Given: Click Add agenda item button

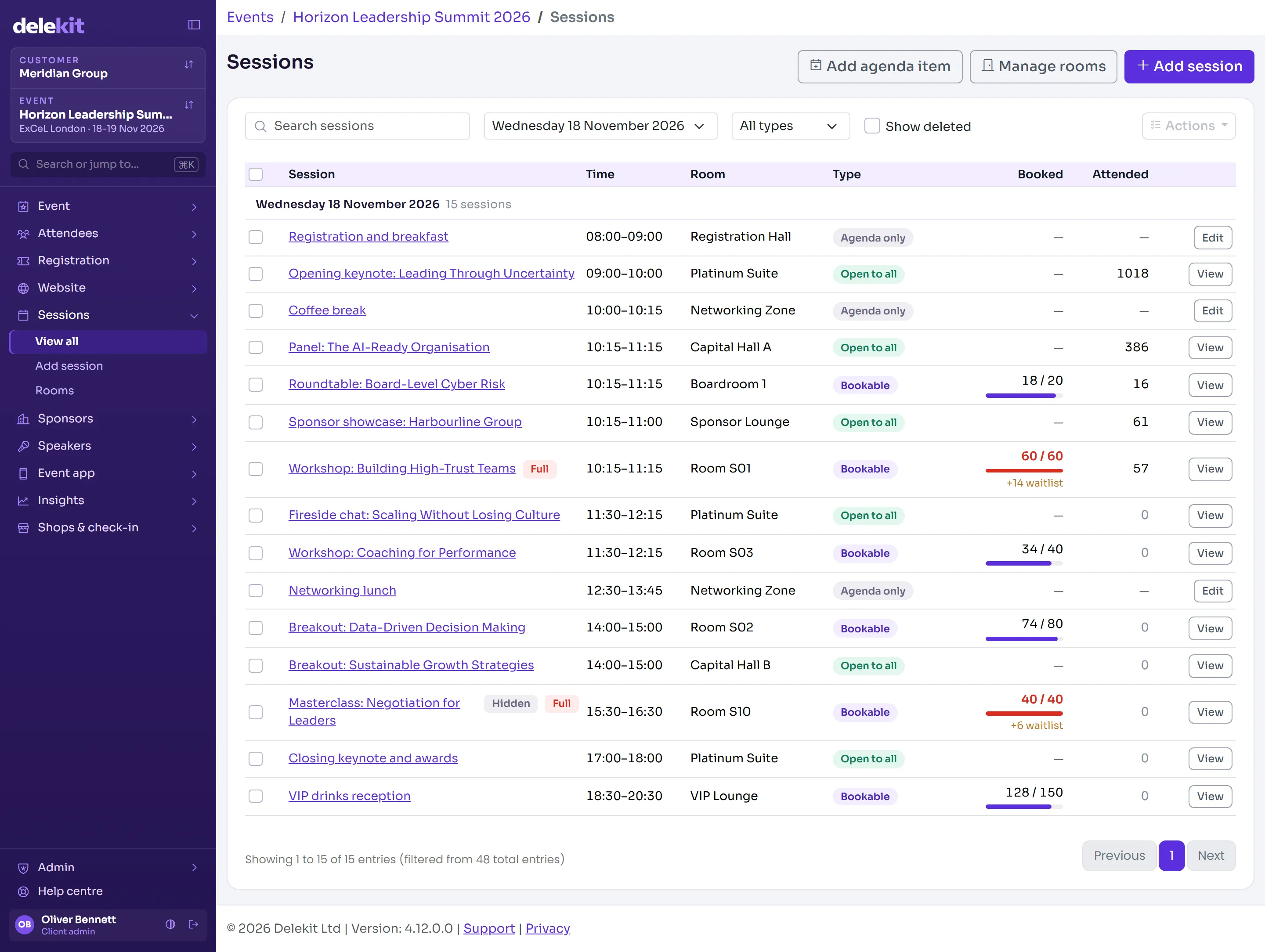Looking at the screenshot, I should [879, 66].
